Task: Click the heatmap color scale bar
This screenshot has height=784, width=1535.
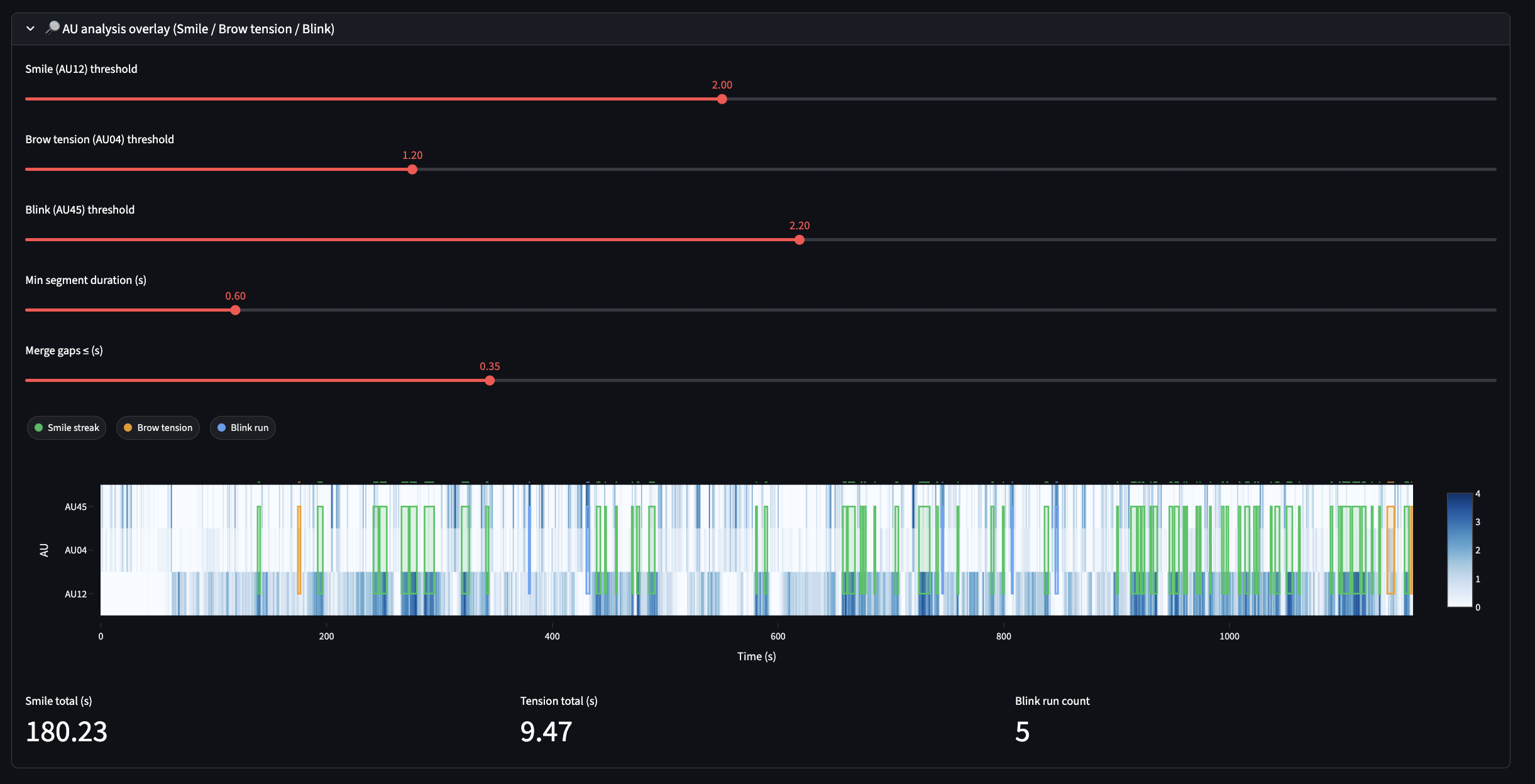Action: [x=1459, y=550]
